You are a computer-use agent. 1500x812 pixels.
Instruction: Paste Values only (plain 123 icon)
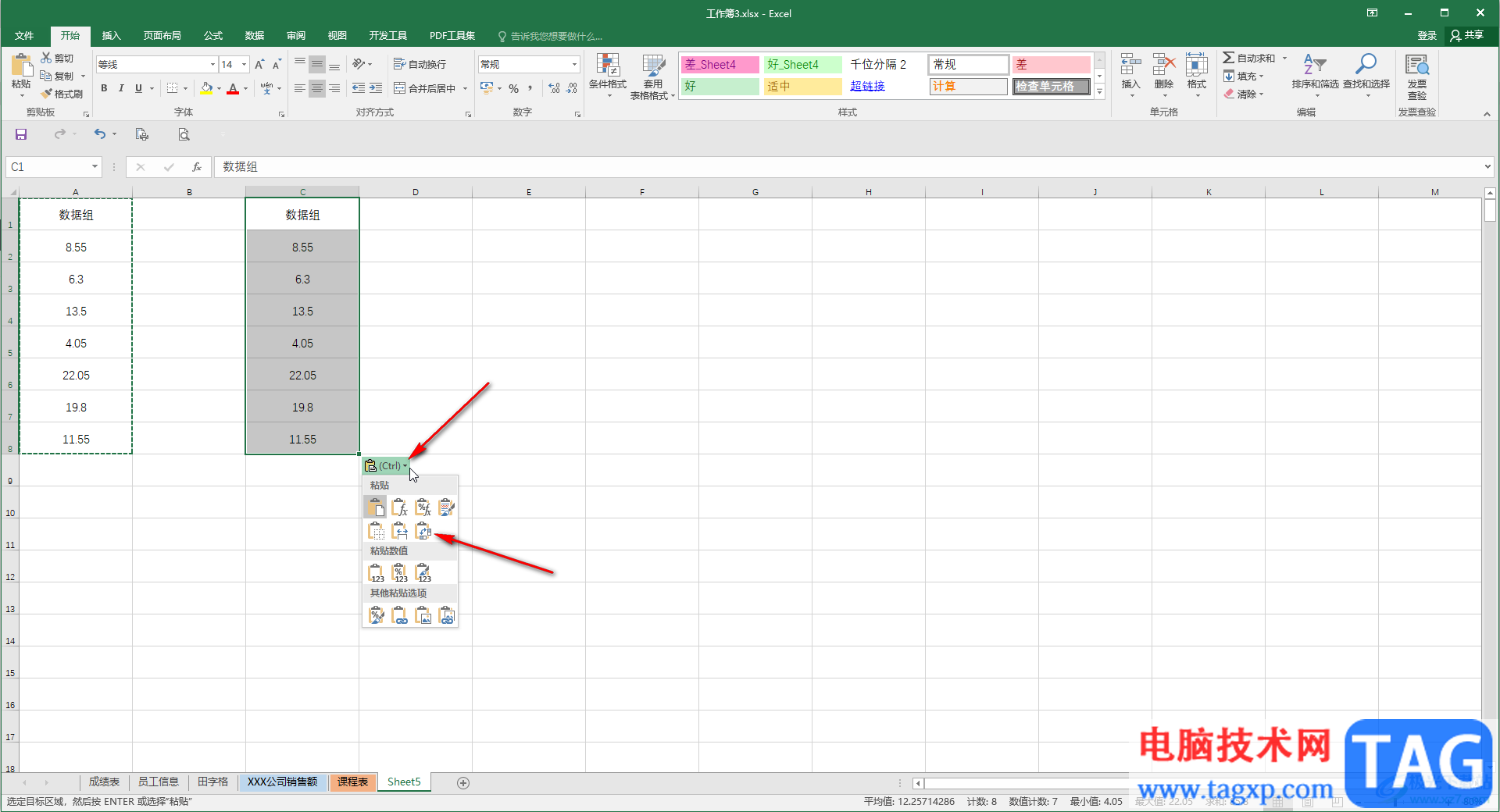pyautogui.click(x=377, y=573)
